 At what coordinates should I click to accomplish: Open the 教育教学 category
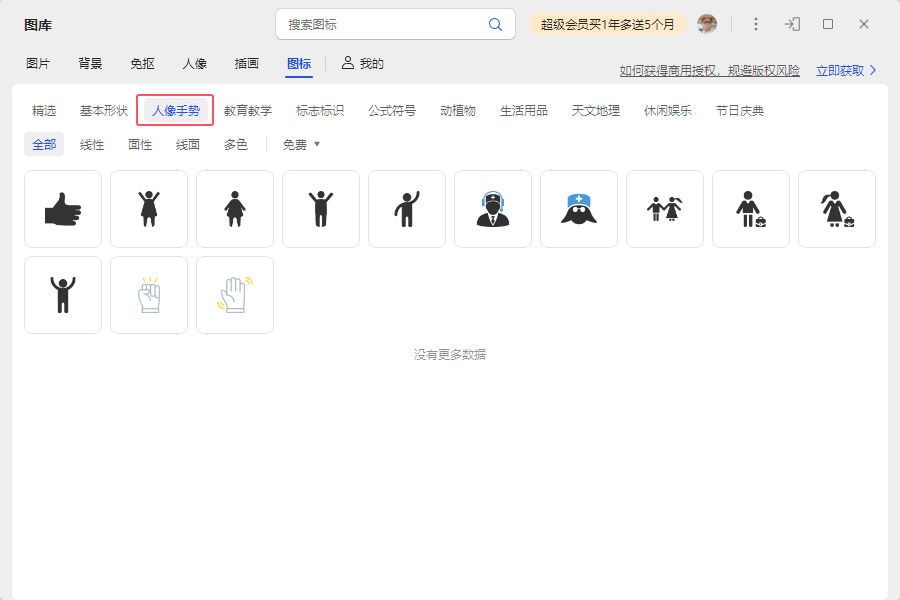tap(248, 111)
